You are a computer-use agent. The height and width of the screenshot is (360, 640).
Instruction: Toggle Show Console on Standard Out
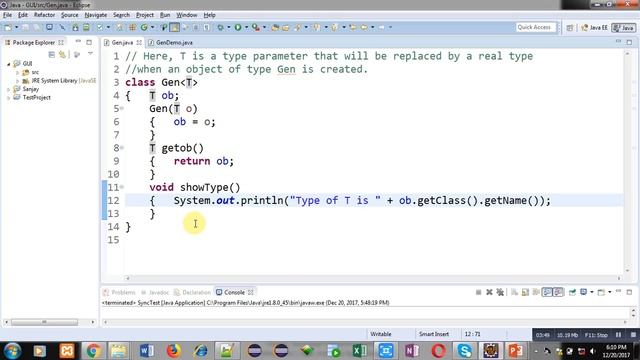pyautogui.click(x=547, y=292)
